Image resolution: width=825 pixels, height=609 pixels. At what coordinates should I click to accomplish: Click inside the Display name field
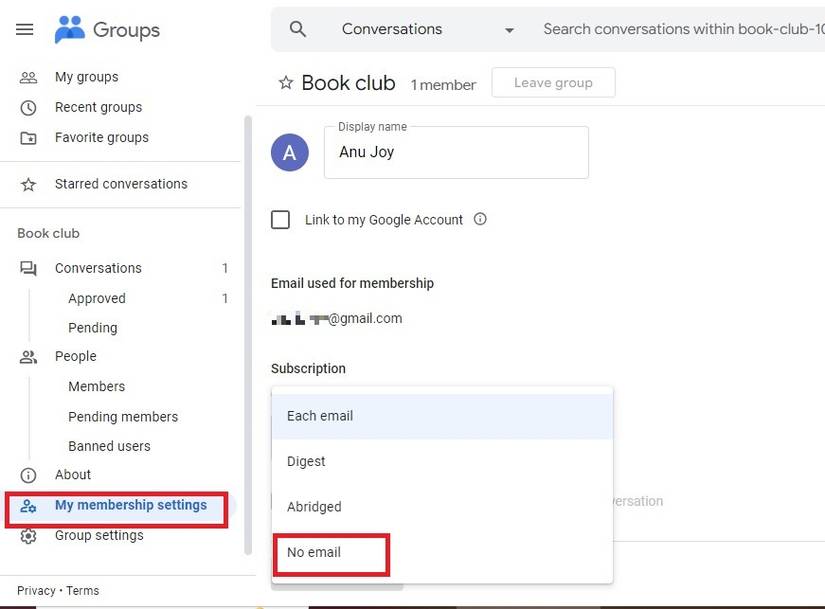click(x=456, y=153)
